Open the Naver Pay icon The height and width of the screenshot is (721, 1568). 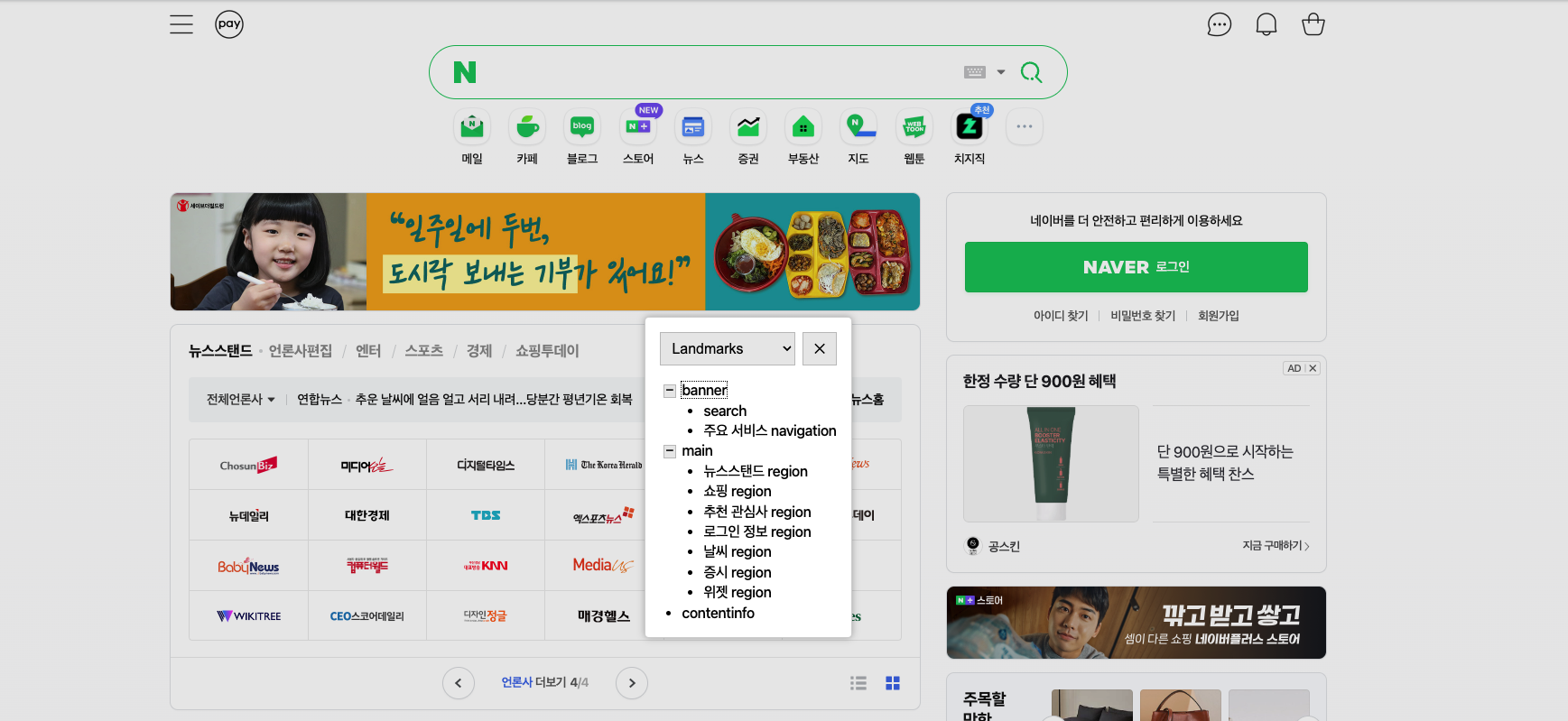(x=229, y=24)
